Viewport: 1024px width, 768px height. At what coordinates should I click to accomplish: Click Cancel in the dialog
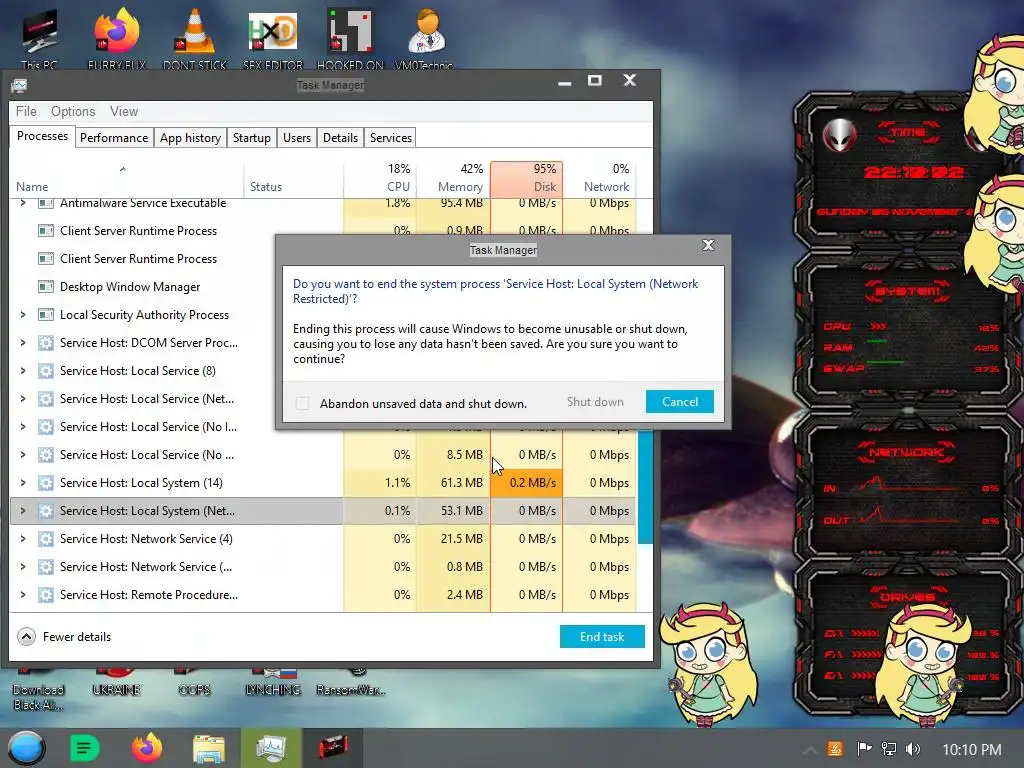(x=680, y=402)
